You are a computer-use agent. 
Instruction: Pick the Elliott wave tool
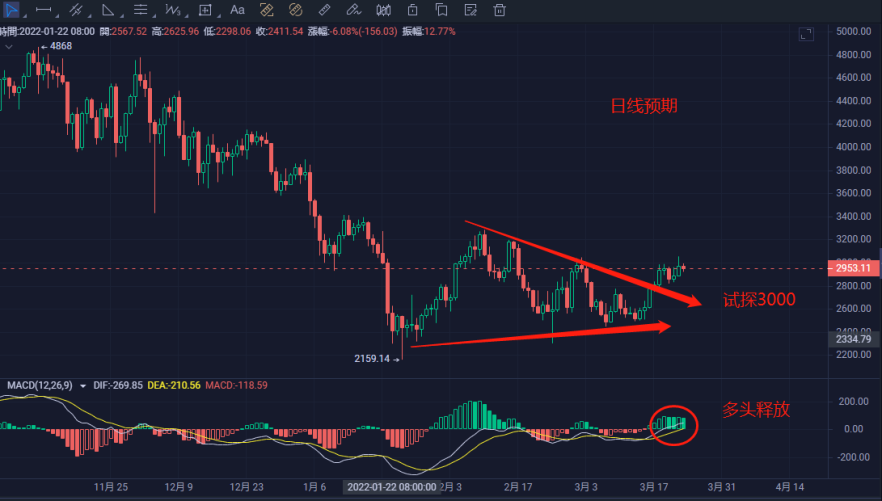point(172,10)
